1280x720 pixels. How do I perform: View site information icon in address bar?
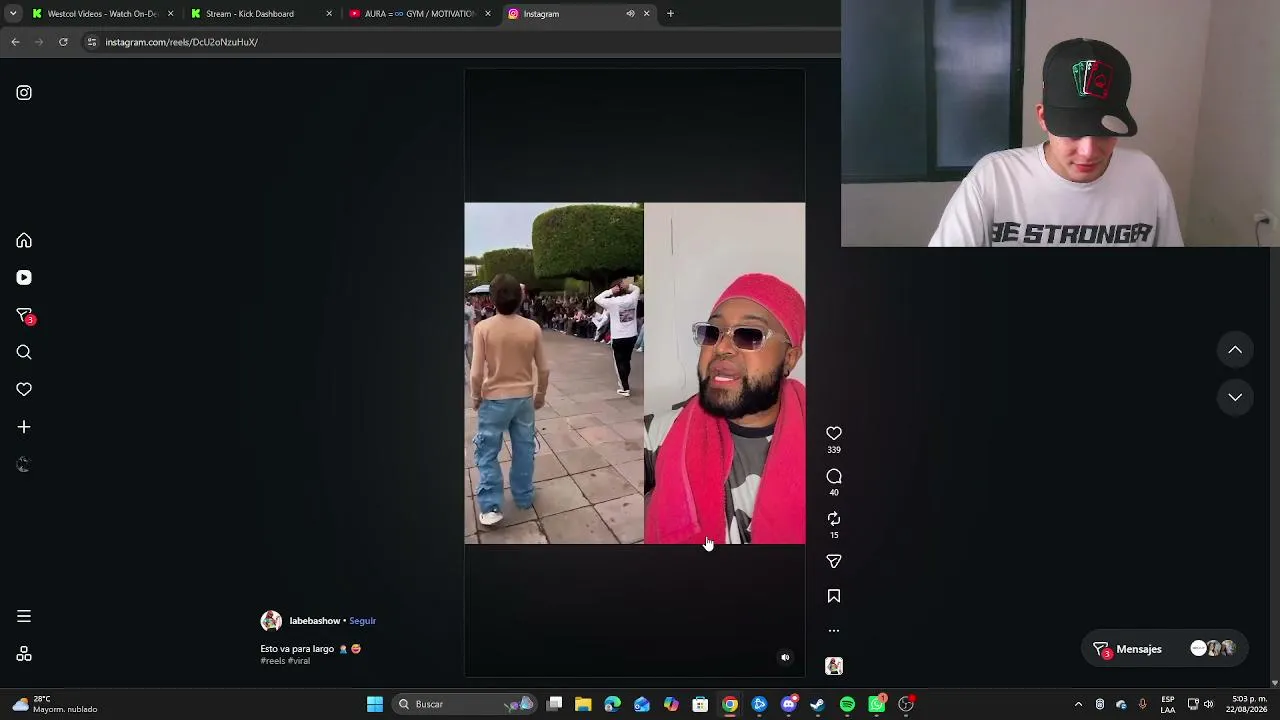(92, 42)
